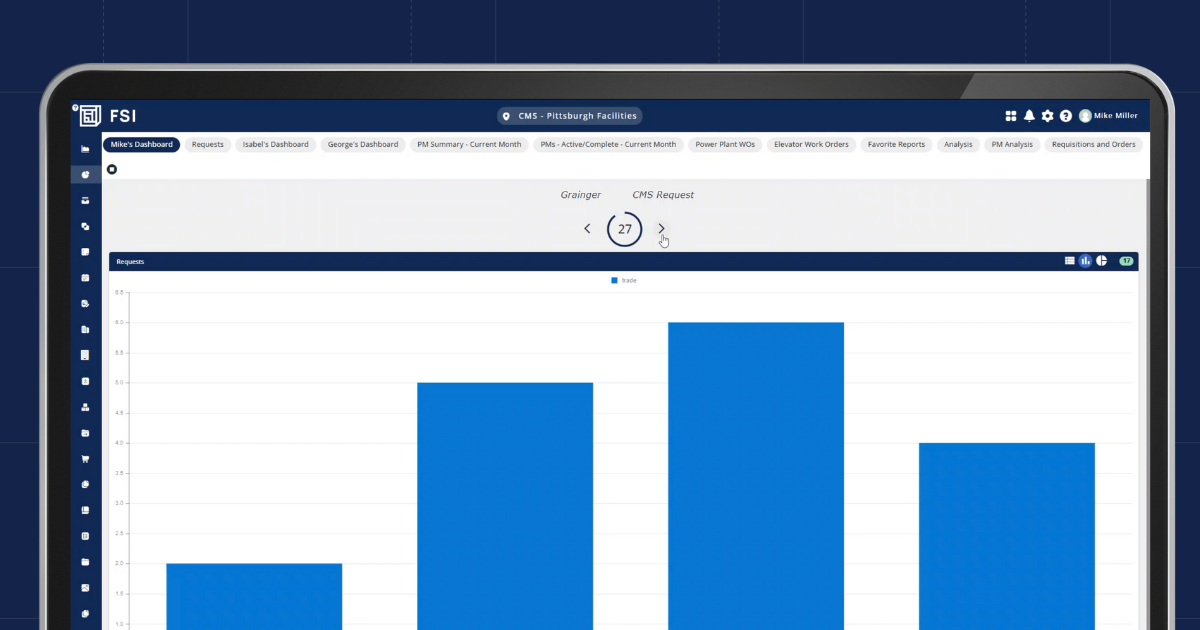Click the CMS Request link
This screenshot has height=630, width=1200.
click(x=663, y=195)
